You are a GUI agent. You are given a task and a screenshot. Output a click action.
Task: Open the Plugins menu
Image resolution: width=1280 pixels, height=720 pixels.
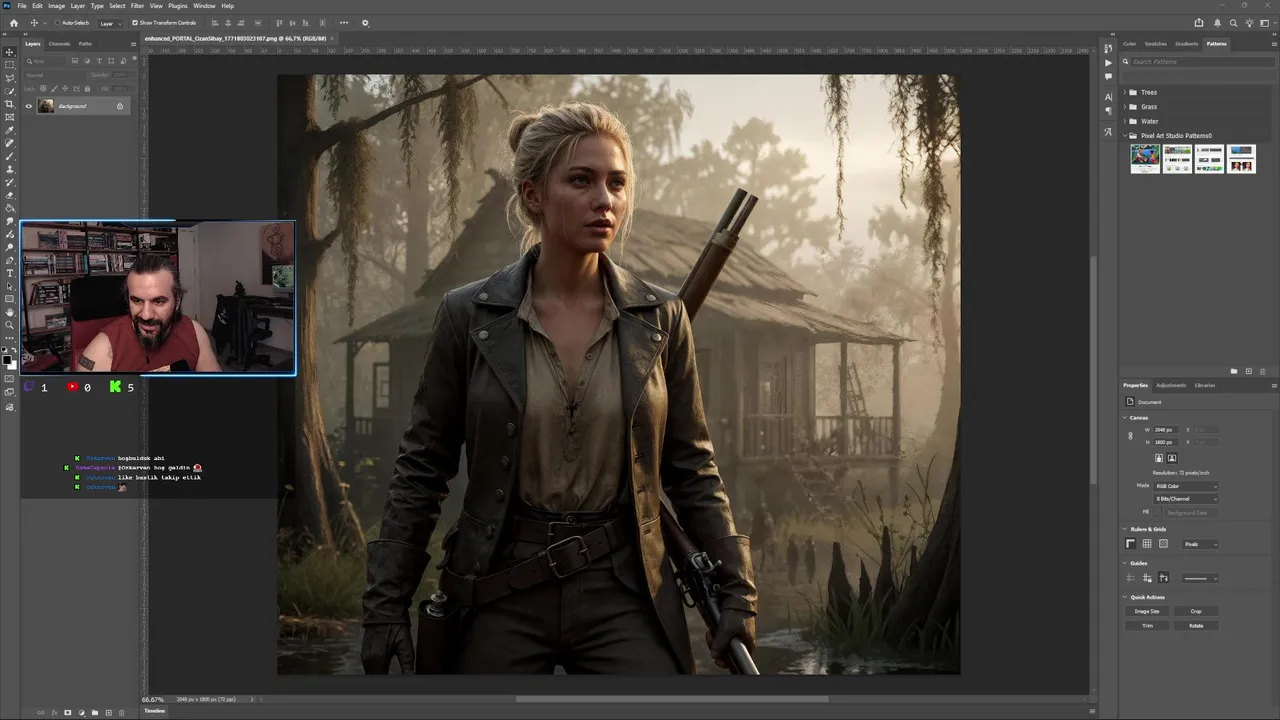click(178, 6)
